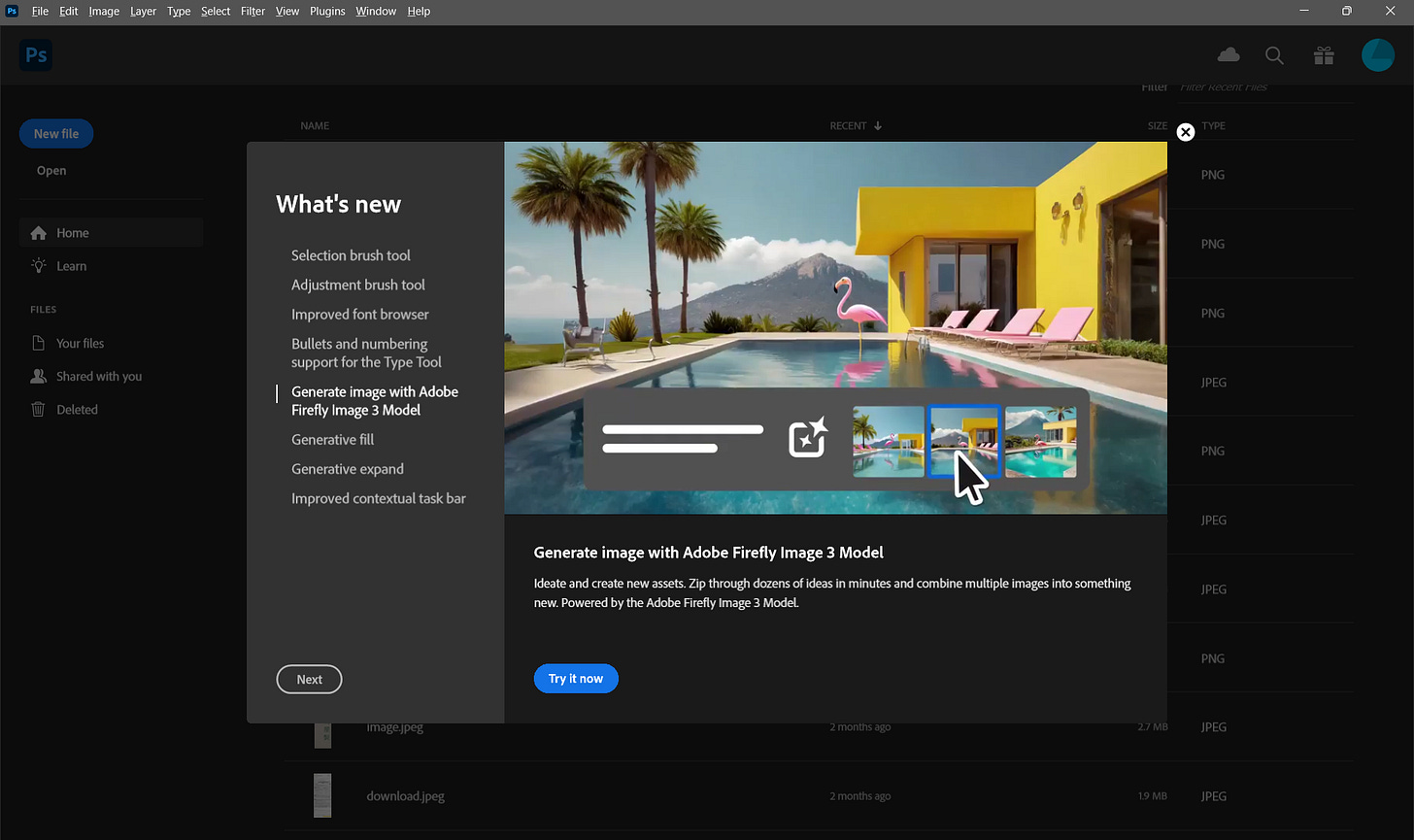Open the gift box what's new icon

tap(1324, 55)
